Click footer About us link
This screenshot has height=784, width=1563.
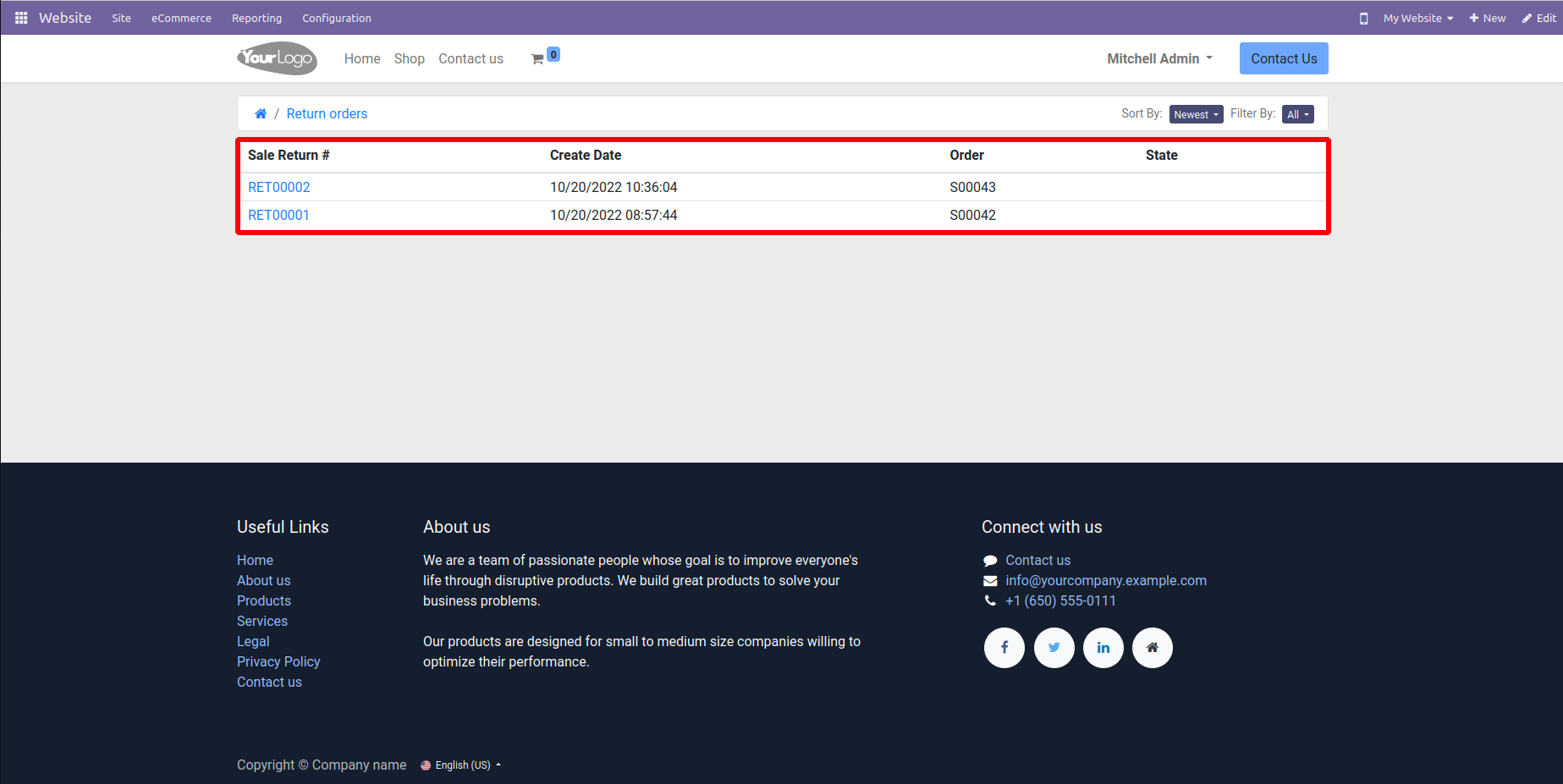coord(263,580)
